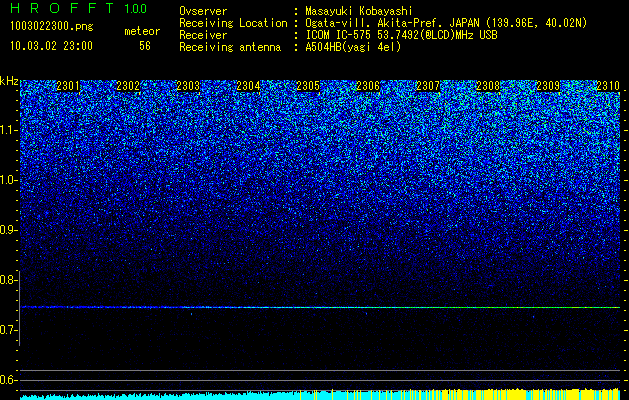Click the 2305 time marker
Image resolution: width=629 pixels, height=400 pixels.
coord(308,86)
